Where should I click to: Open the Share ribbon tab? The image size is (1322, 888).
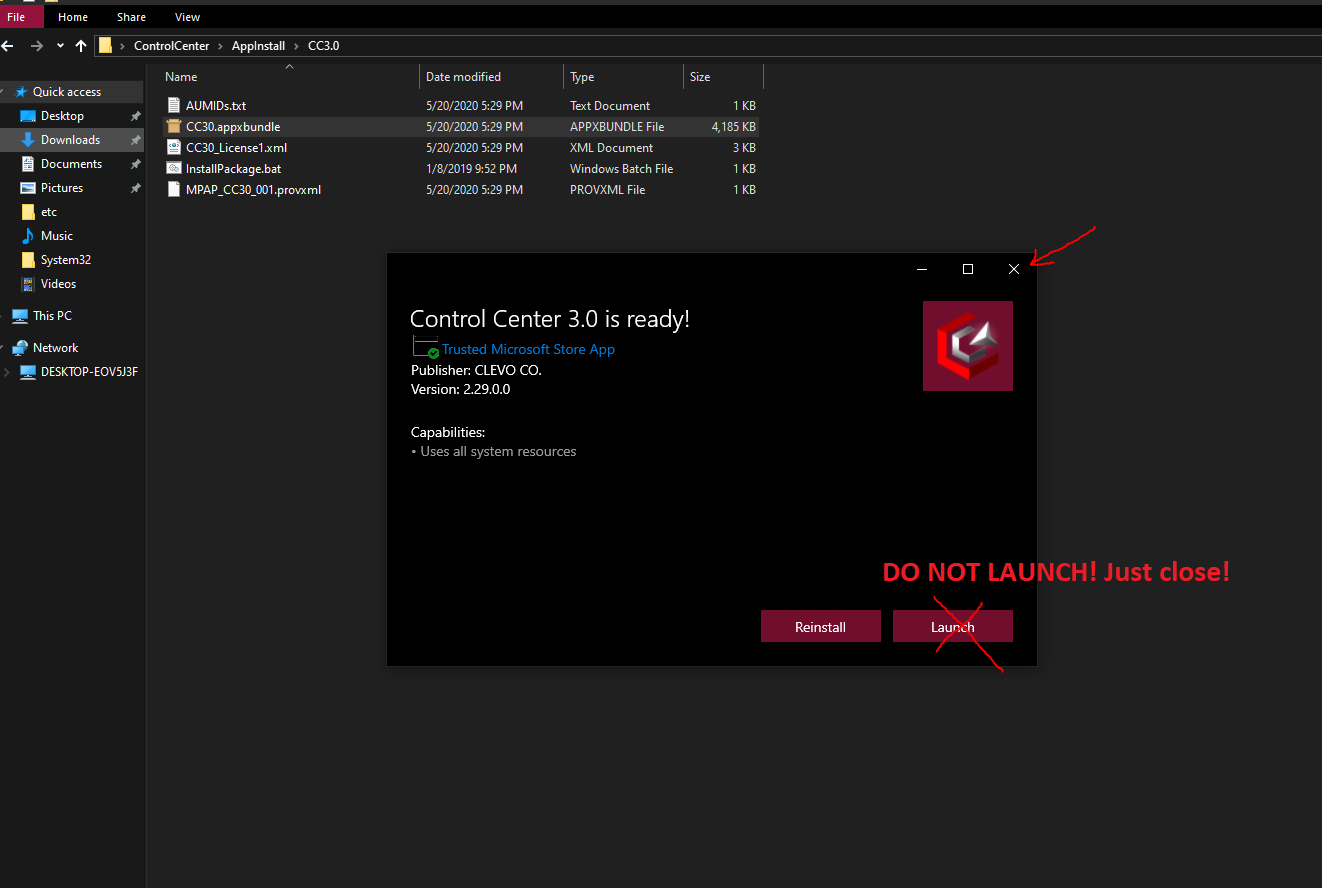131,17
